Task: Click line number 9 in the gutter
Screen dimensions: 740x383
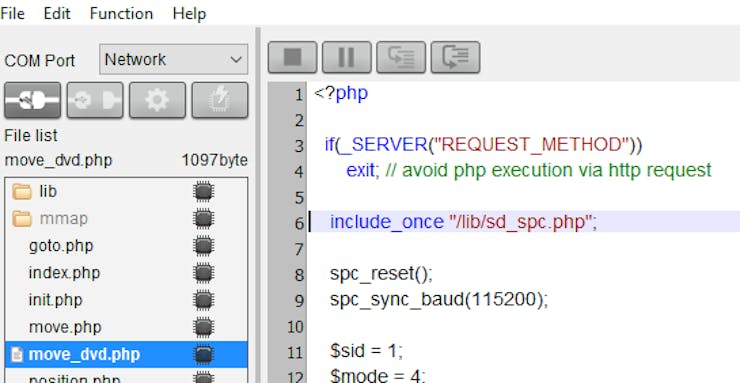Action: 299,300
